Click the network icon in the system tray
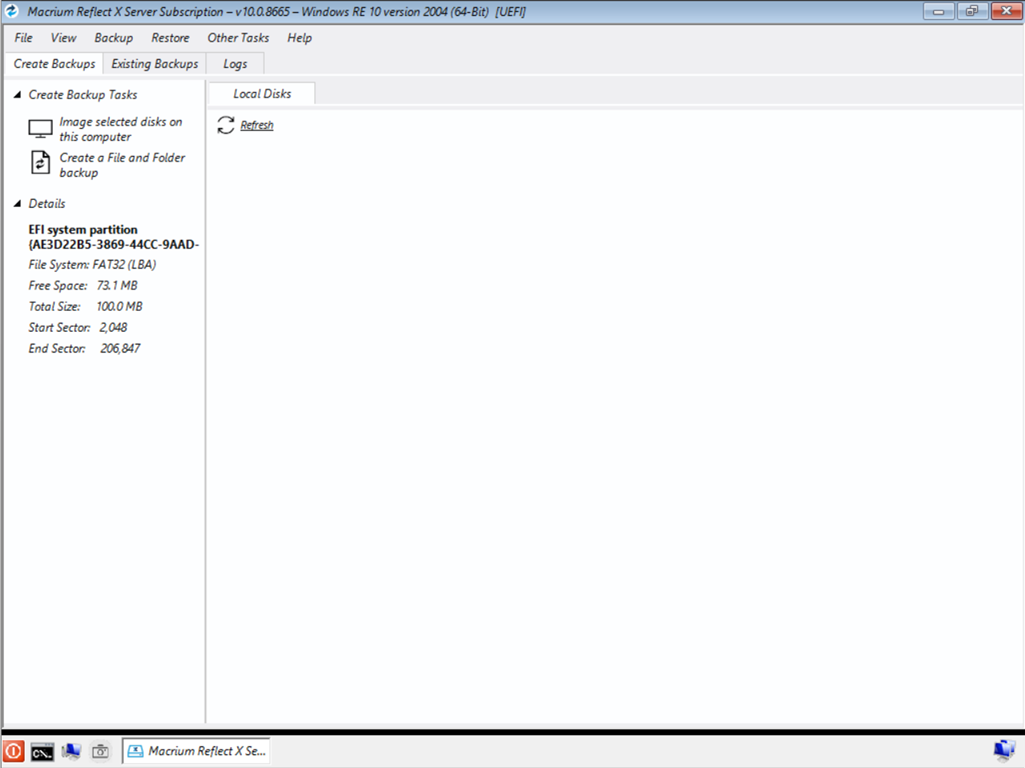This screenshot has height=768, width=1025. tap(1003, 750)
